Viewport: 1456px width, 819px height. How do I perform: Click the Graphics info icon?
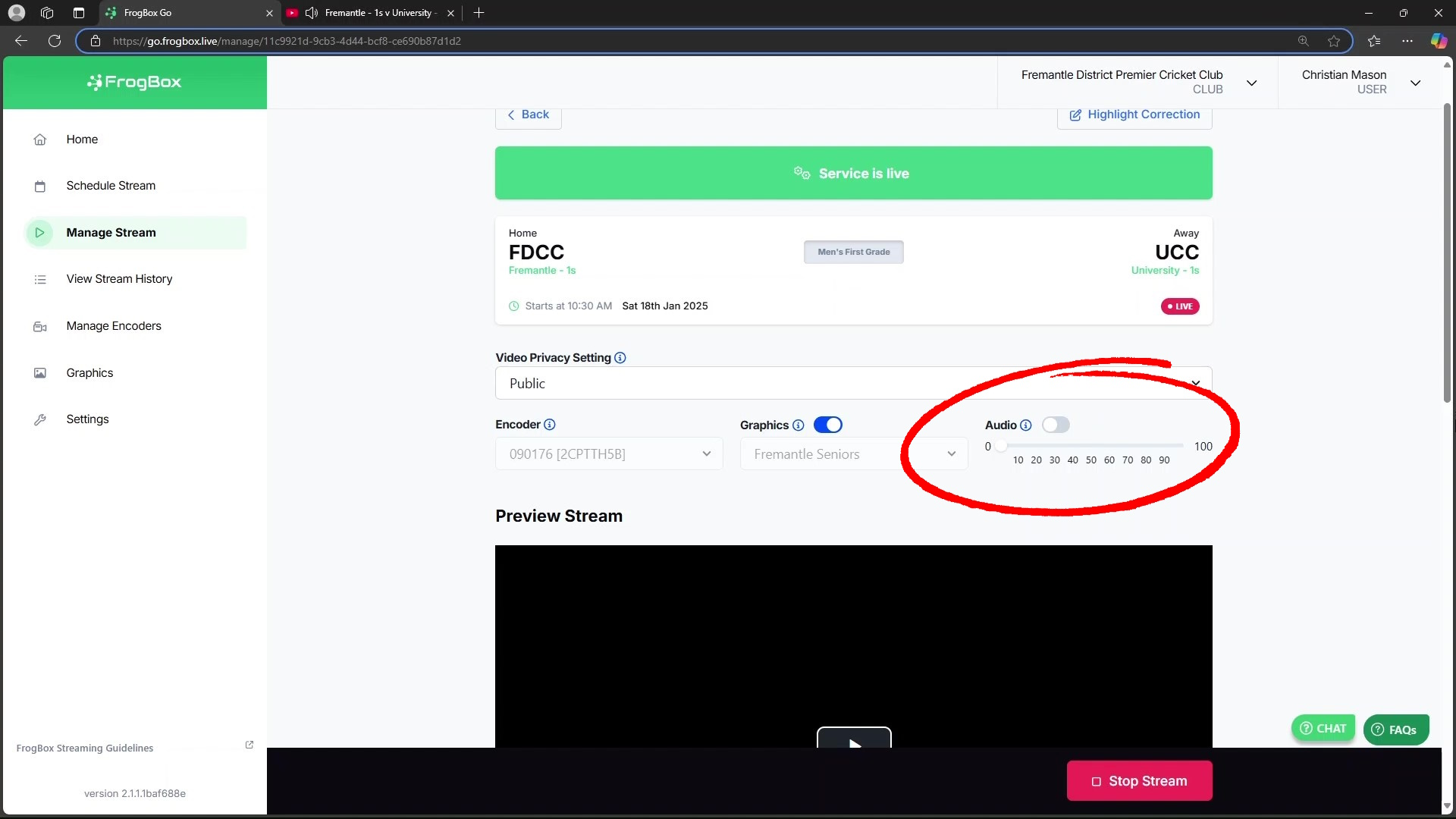[x=798, y=425]
